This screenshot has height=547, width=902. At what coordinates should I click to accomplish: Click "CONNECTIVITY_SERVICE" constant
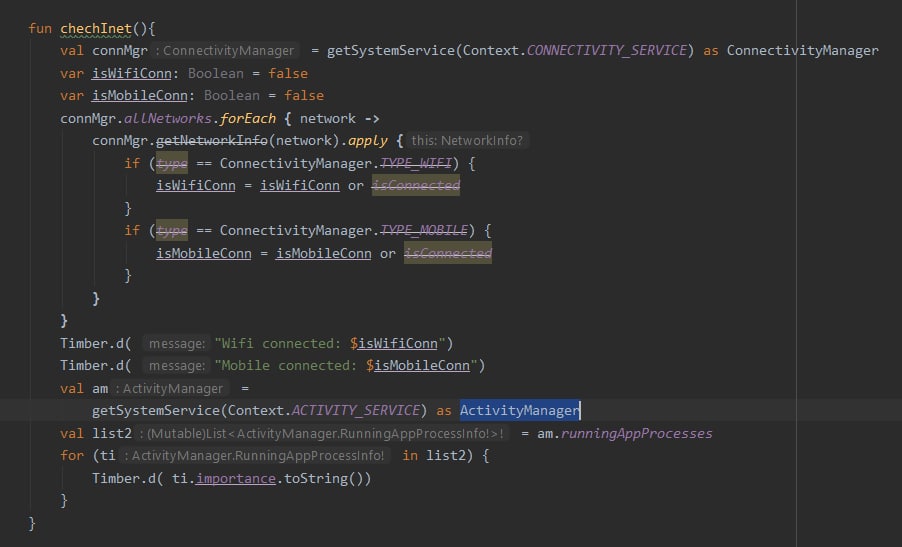pyautogui.click(x=606, y=51)
